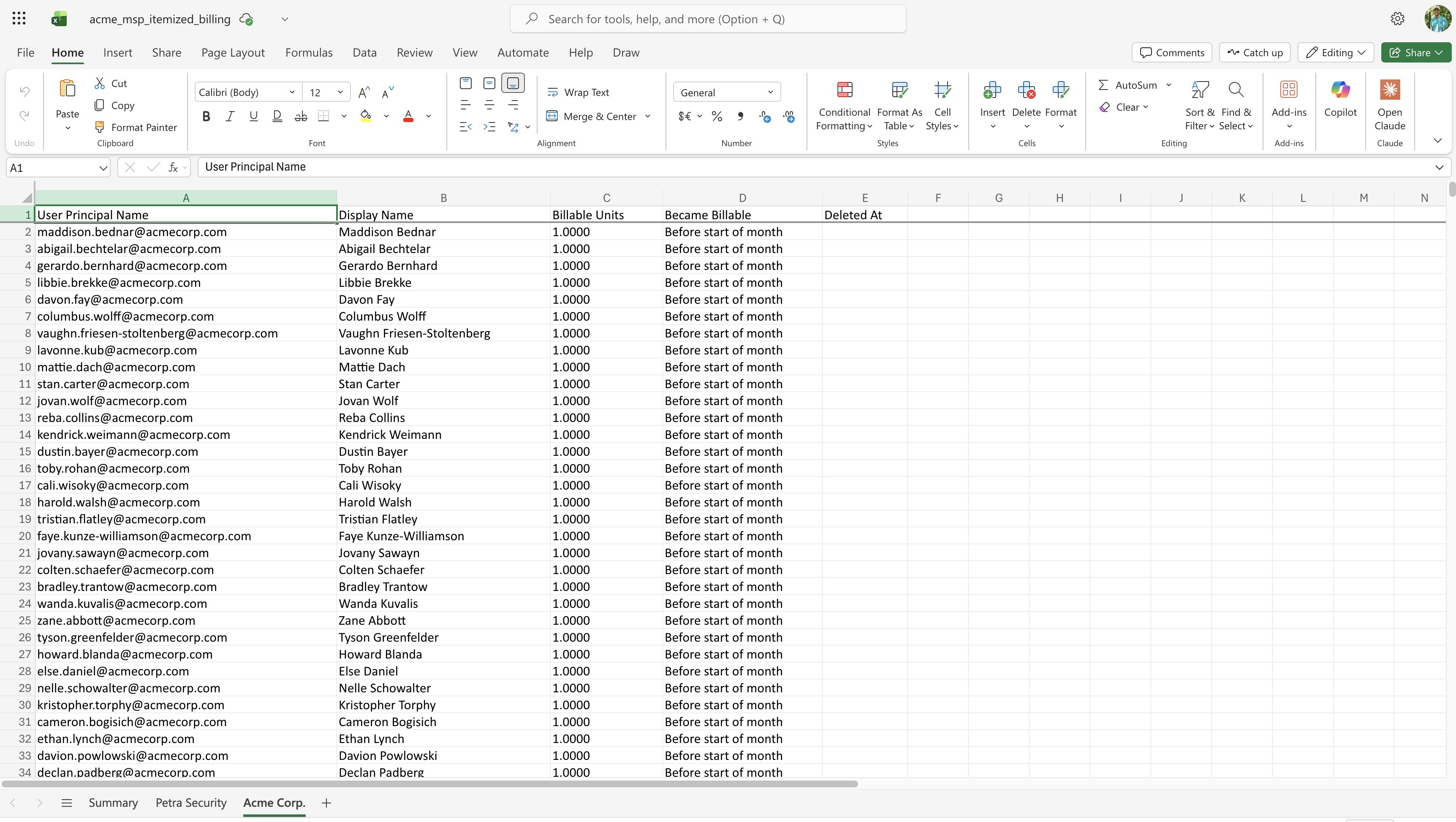Open the Number Format dropdown showing General
This screenshot has width=1456, height=822.
click(726, 92)
